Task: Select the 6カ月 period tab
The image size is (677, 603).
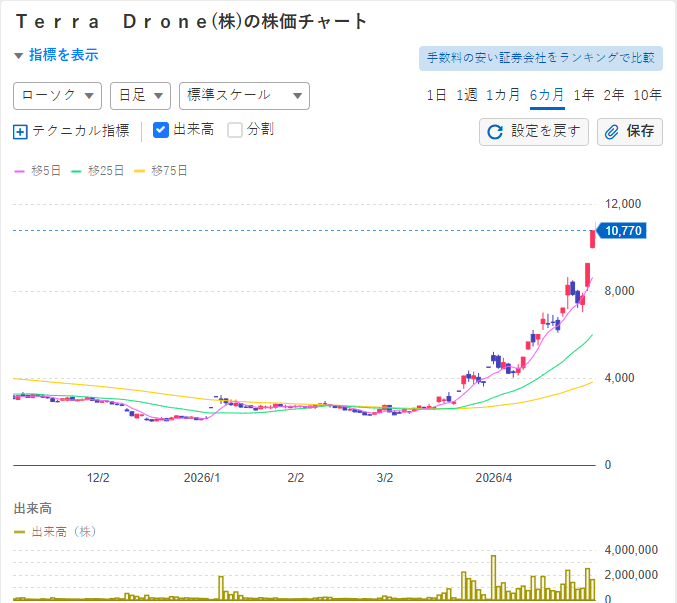Action: pyautogui.click(x=547, y=95)
